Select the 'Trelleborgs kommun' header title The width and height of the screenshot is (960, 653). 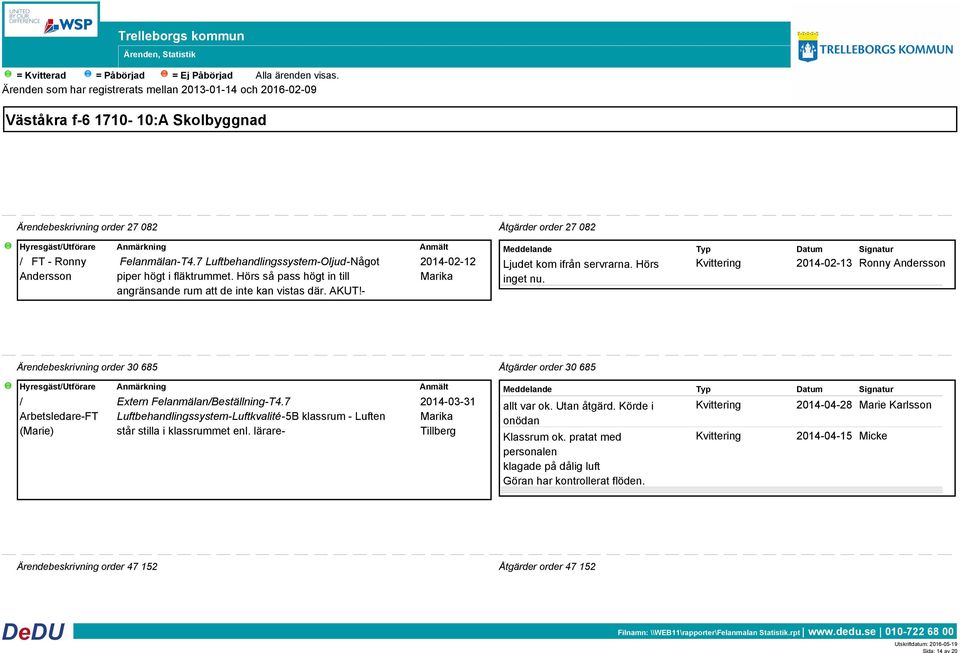click(x=181, y=36)
